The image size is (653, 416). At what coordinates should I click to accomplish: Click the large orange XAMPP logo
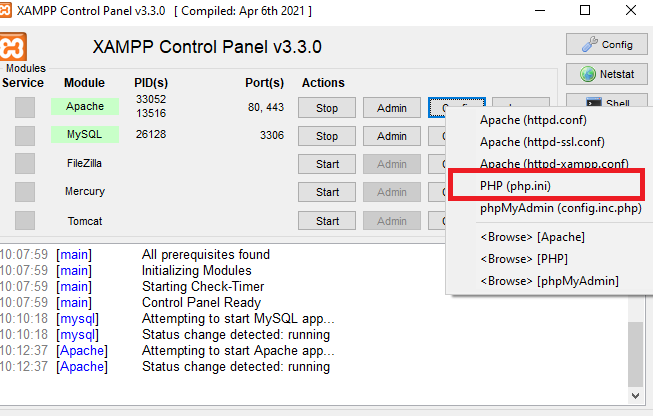[16, 48]
